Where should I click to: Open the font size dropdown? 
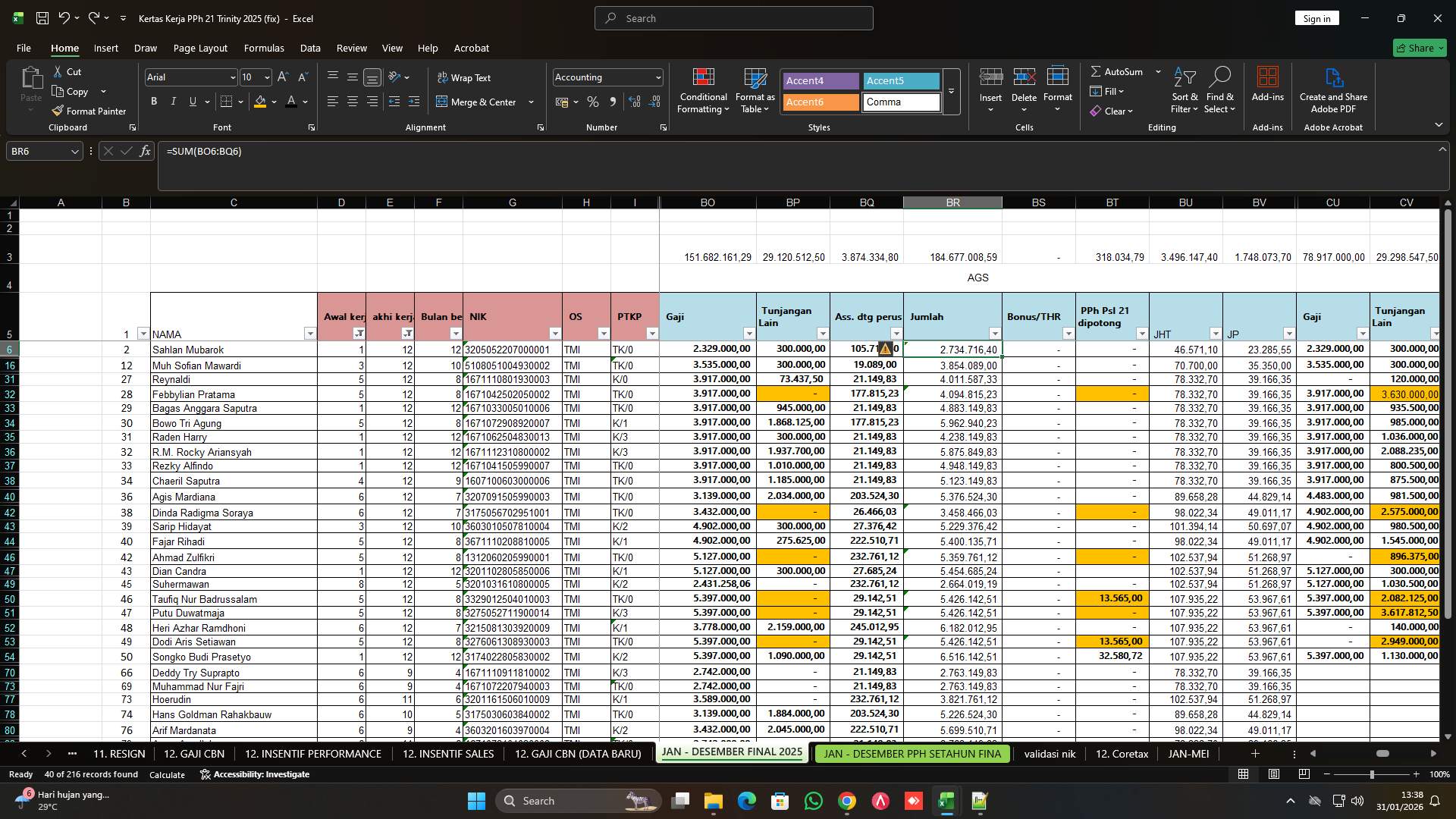pos(267,77)
